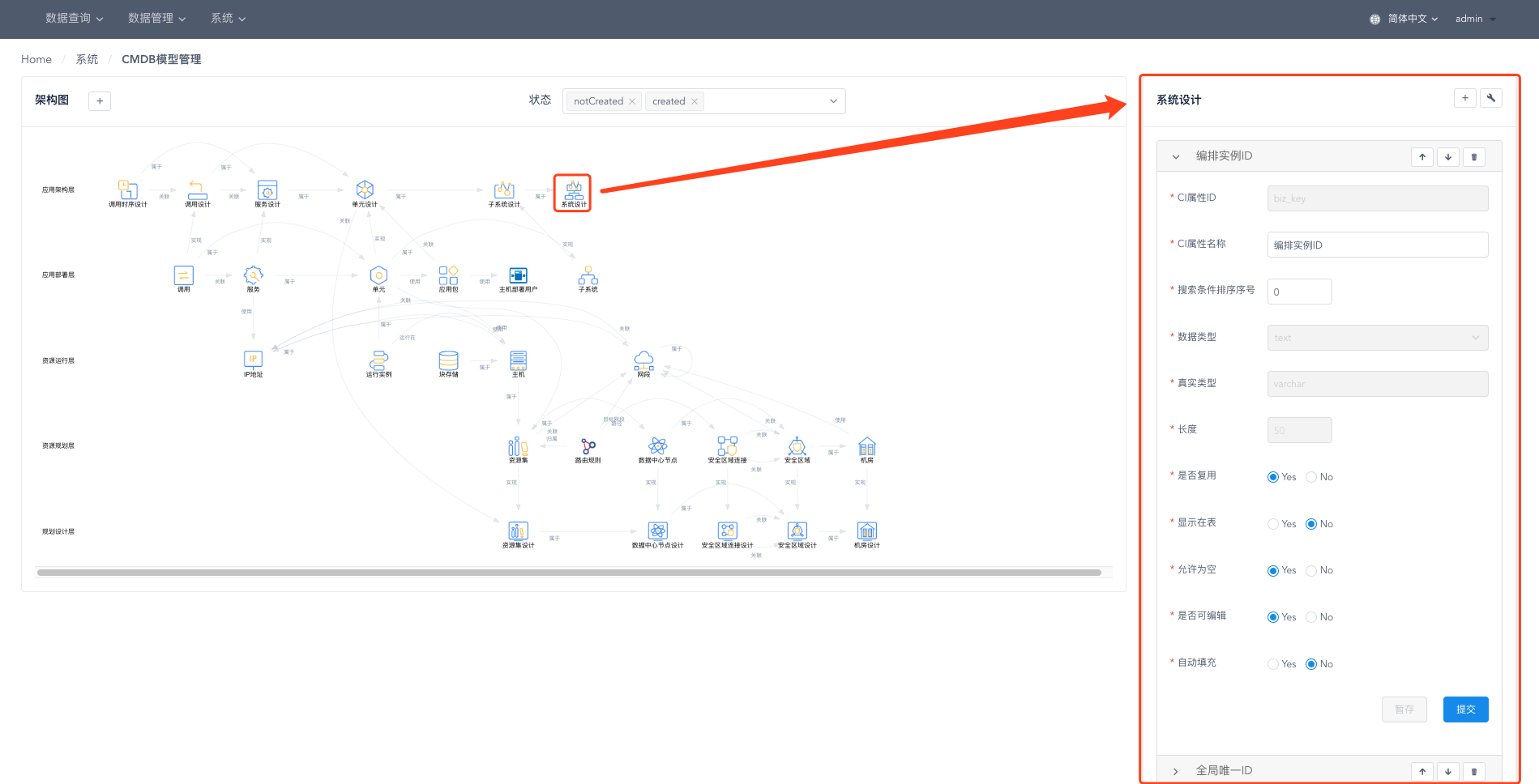Select the 服务 node icon
This screenshot has width=1539, height=784.
pyautogui.click(x=254, y=275)
